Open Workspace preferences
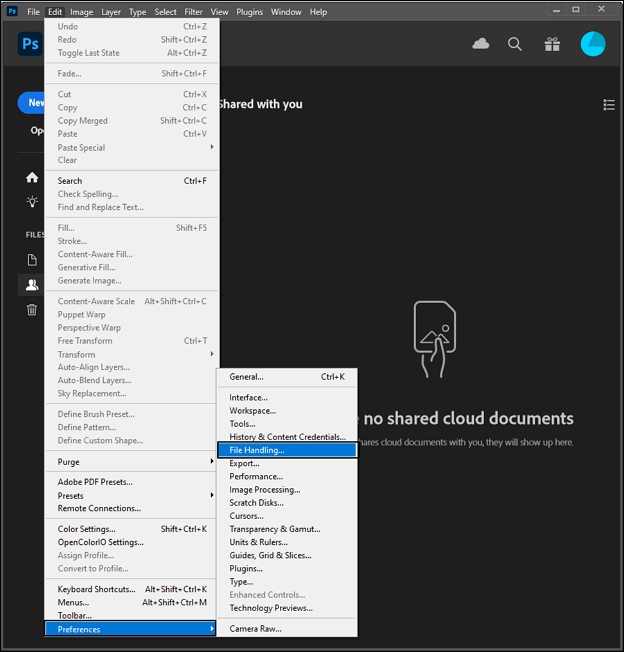Screen dimensions: 624x652 287,411
